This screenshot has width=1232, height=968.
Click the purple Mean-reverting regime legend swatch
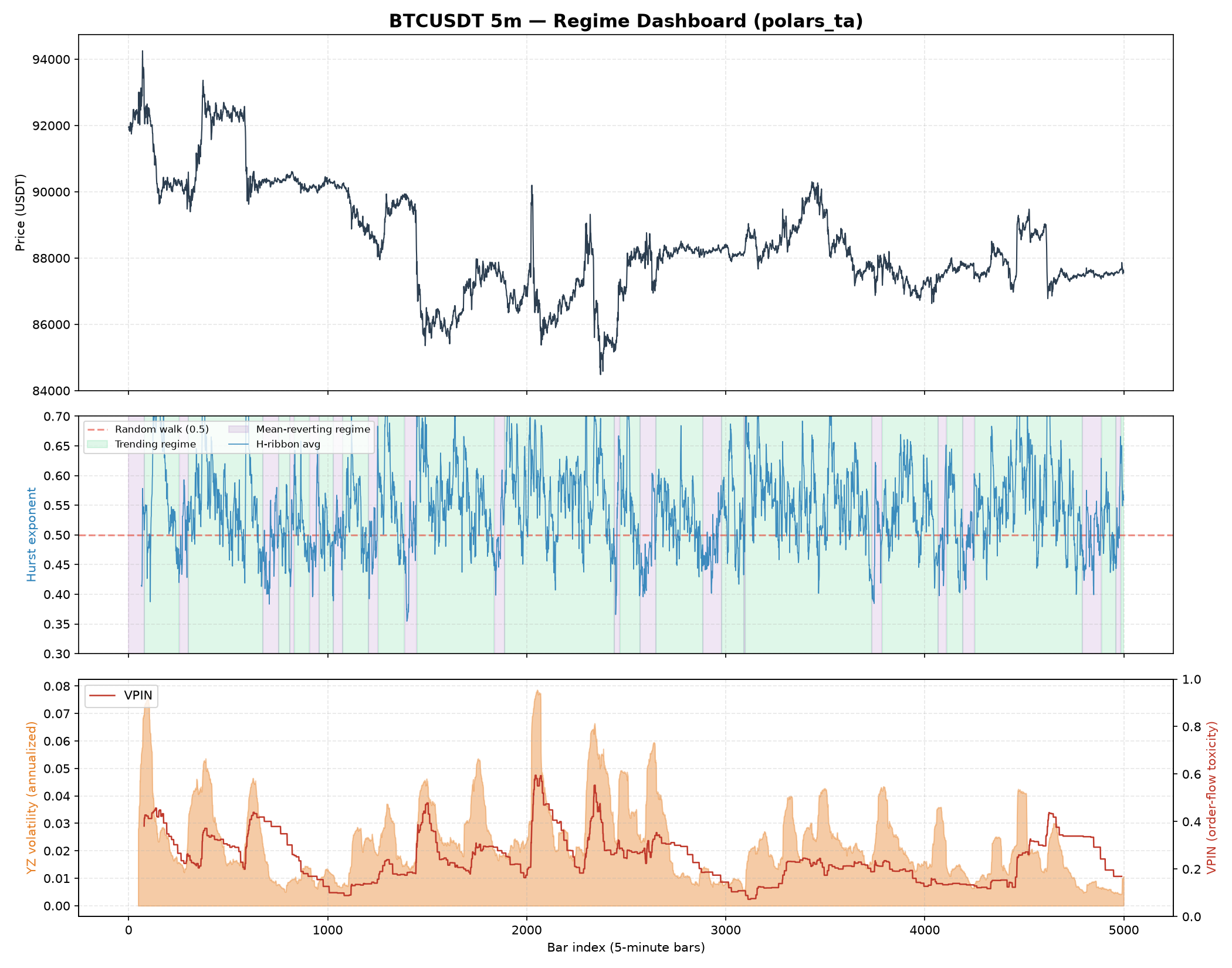coord(239,429)
